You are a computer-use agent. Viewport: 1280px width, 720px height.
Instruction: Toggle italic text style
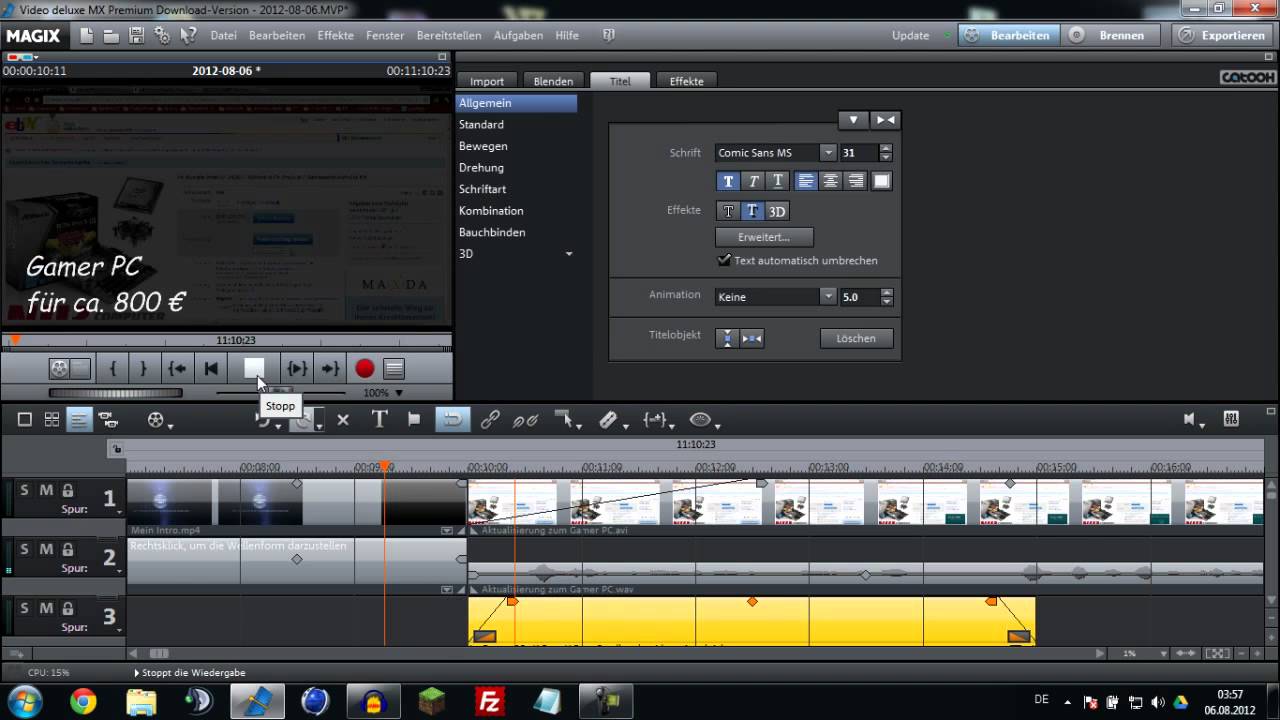(753, 181)
